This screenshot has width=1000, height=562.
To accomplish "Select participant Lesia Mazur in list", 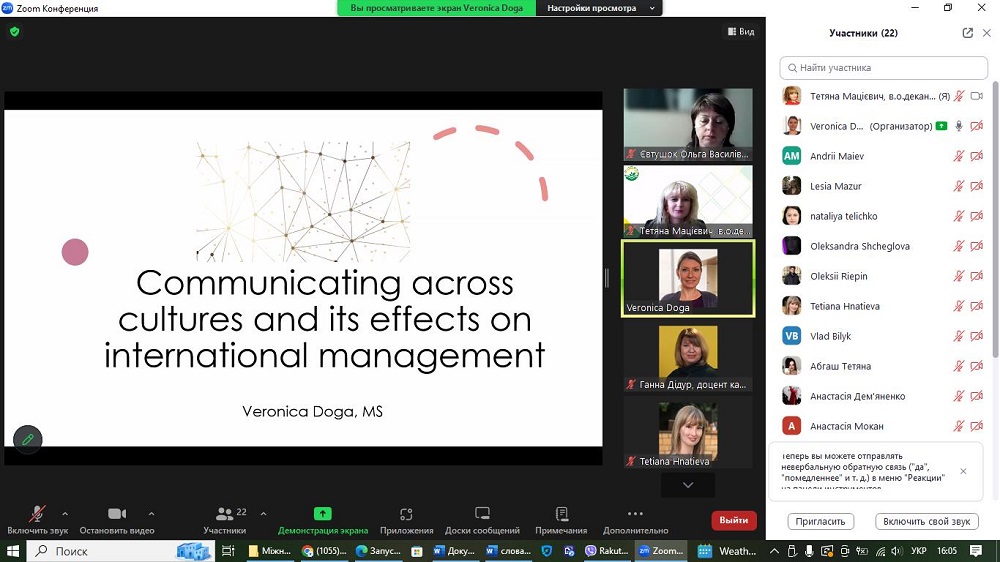I will [x=836, y=186].
